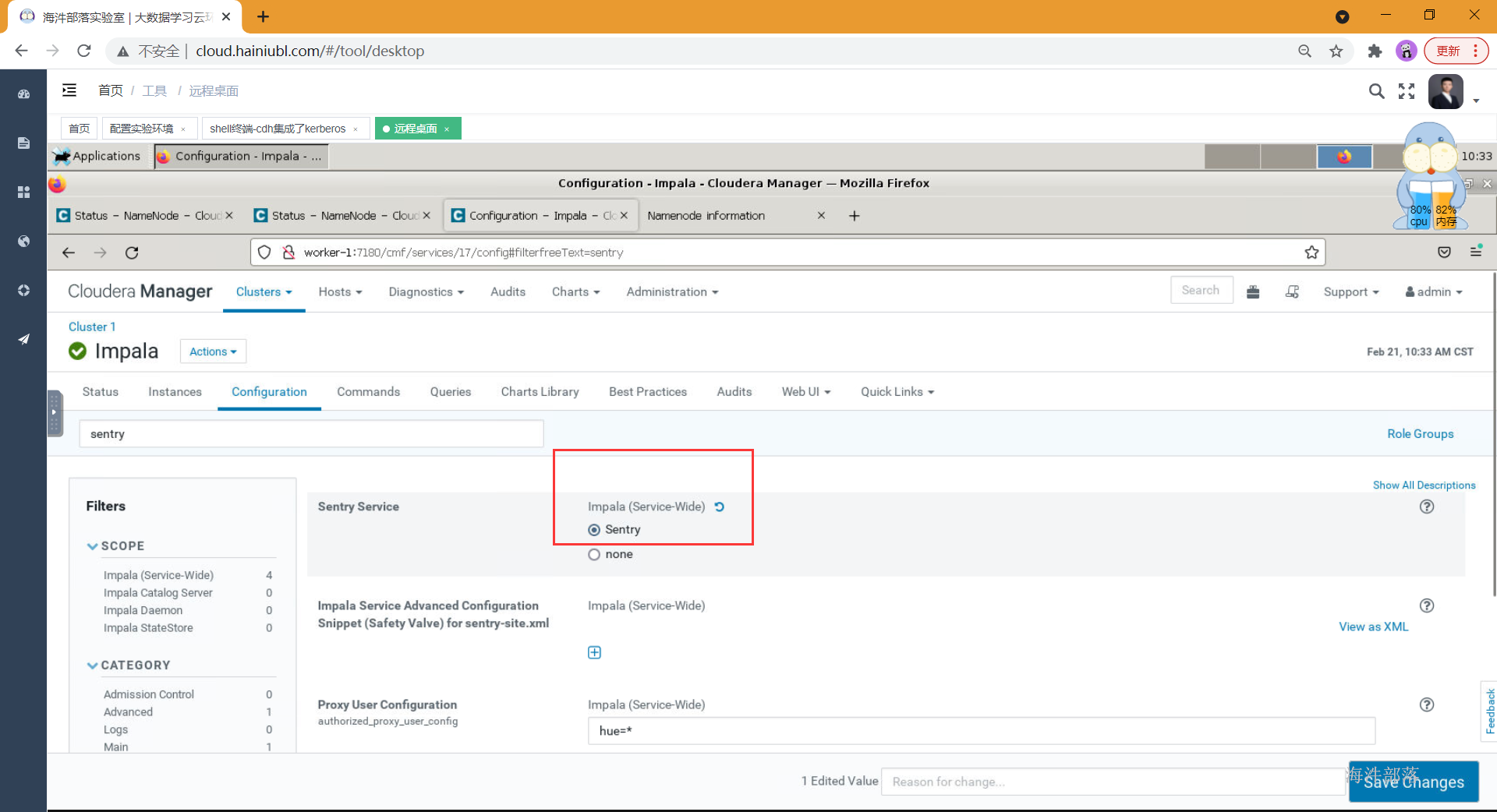Filter by Impala Daemon scope
1497x812 pixels.
tap(143, 610)
